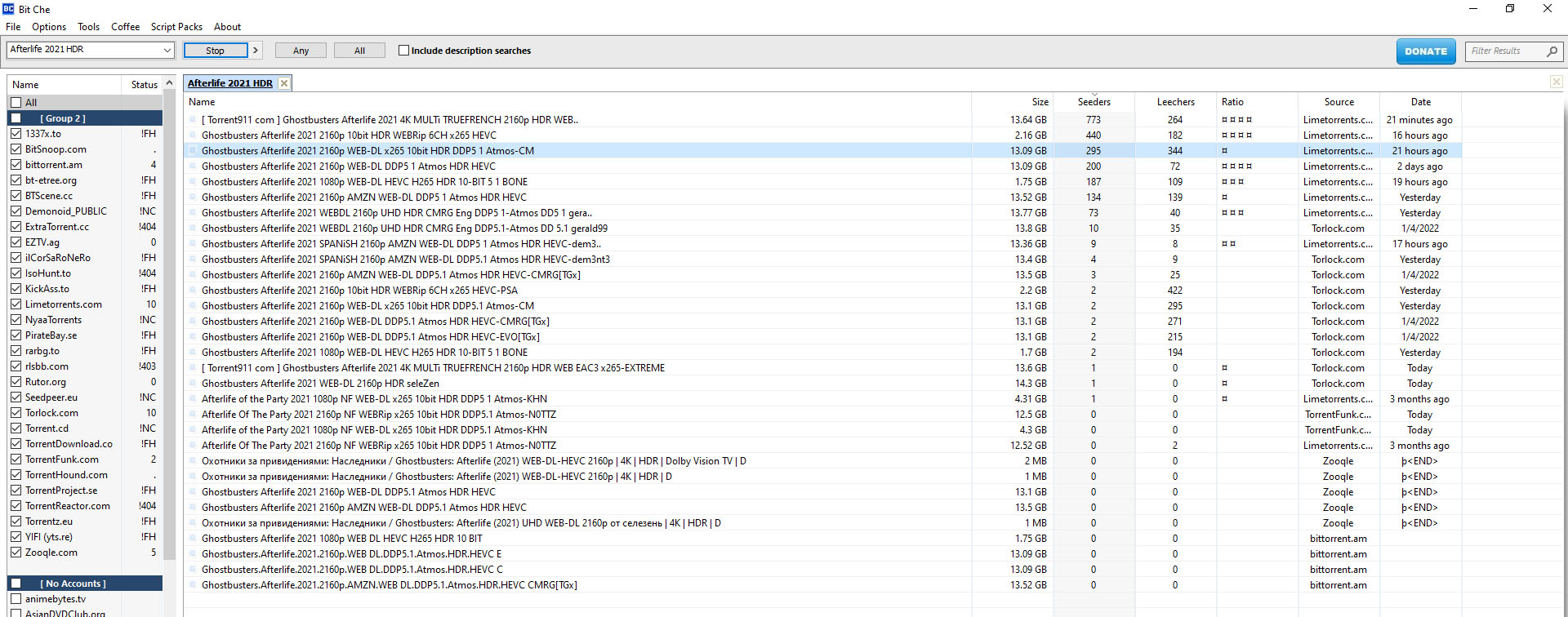Viewport: 1568px width, 617px height.
Task: Click the arrow button next to Stop
Action: click(256, 51)
